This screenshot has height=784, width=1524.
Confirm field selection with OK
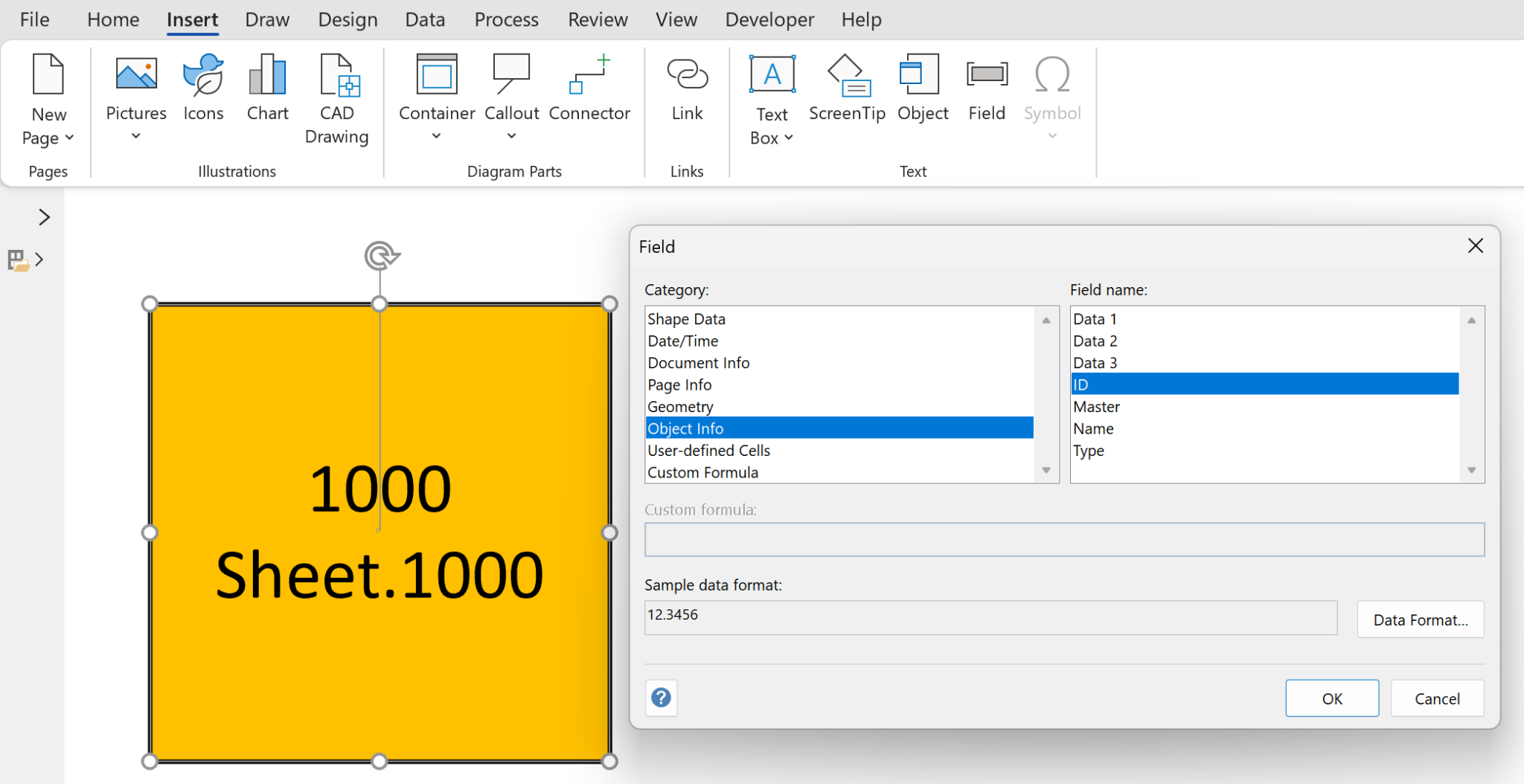[x=1332, y=698]
